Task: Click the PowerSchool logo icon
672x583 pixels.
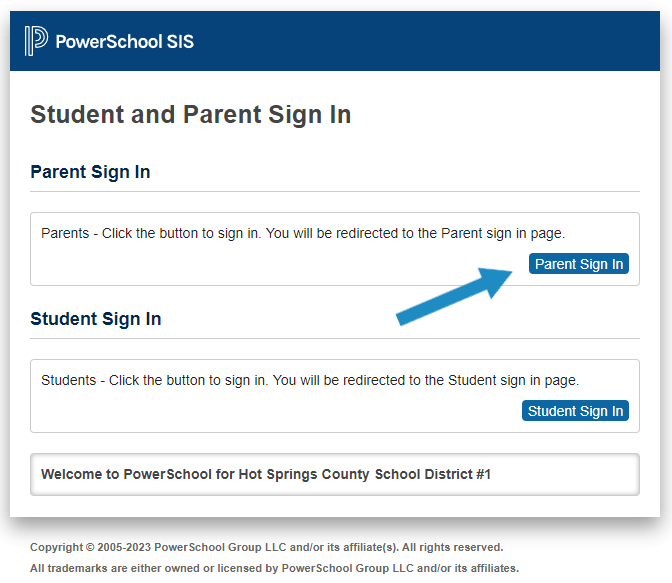Action: pyautogui.click(x=36, y=41)
